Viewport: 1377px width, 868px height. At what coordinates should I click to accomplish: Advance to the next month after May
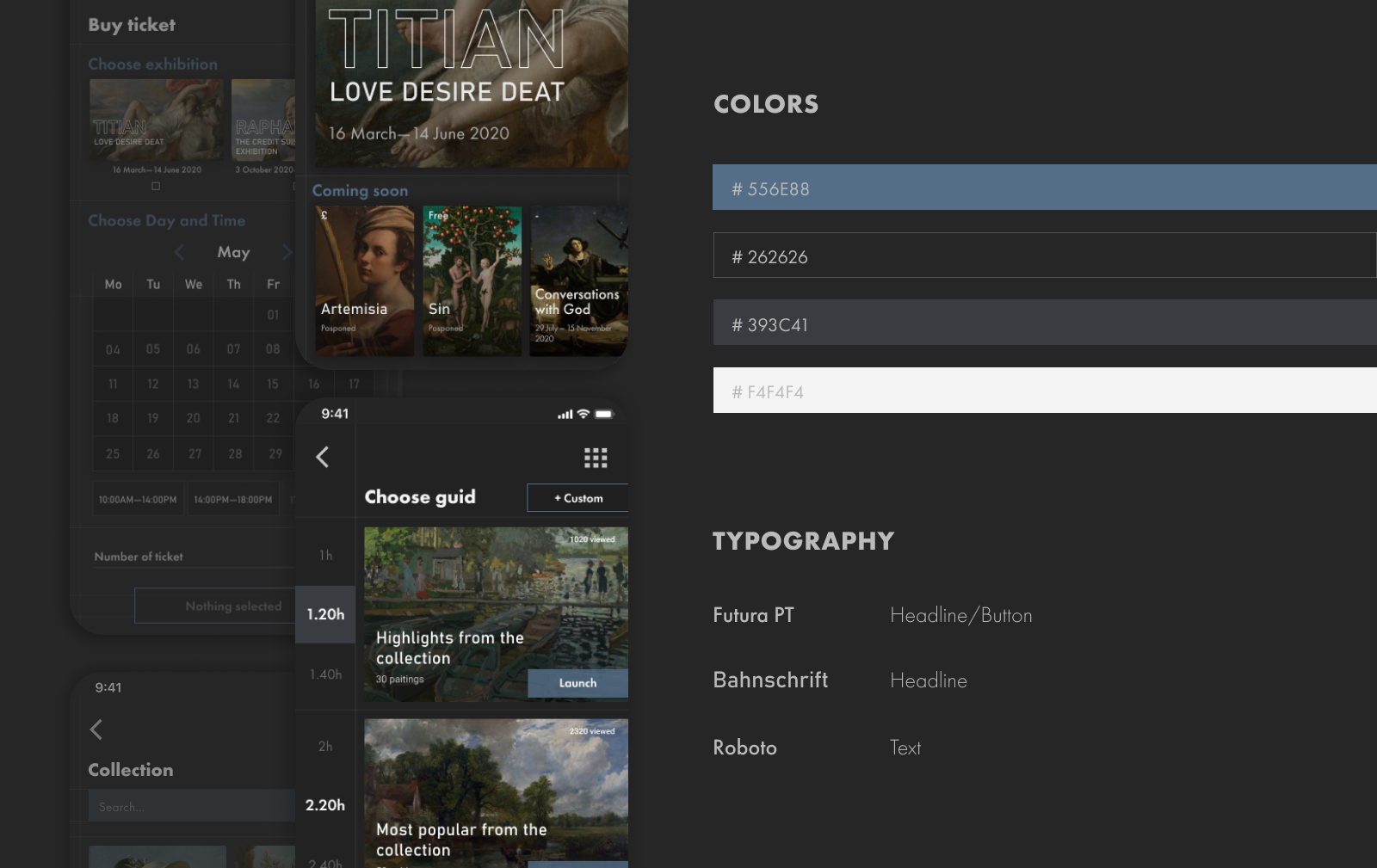287,252
